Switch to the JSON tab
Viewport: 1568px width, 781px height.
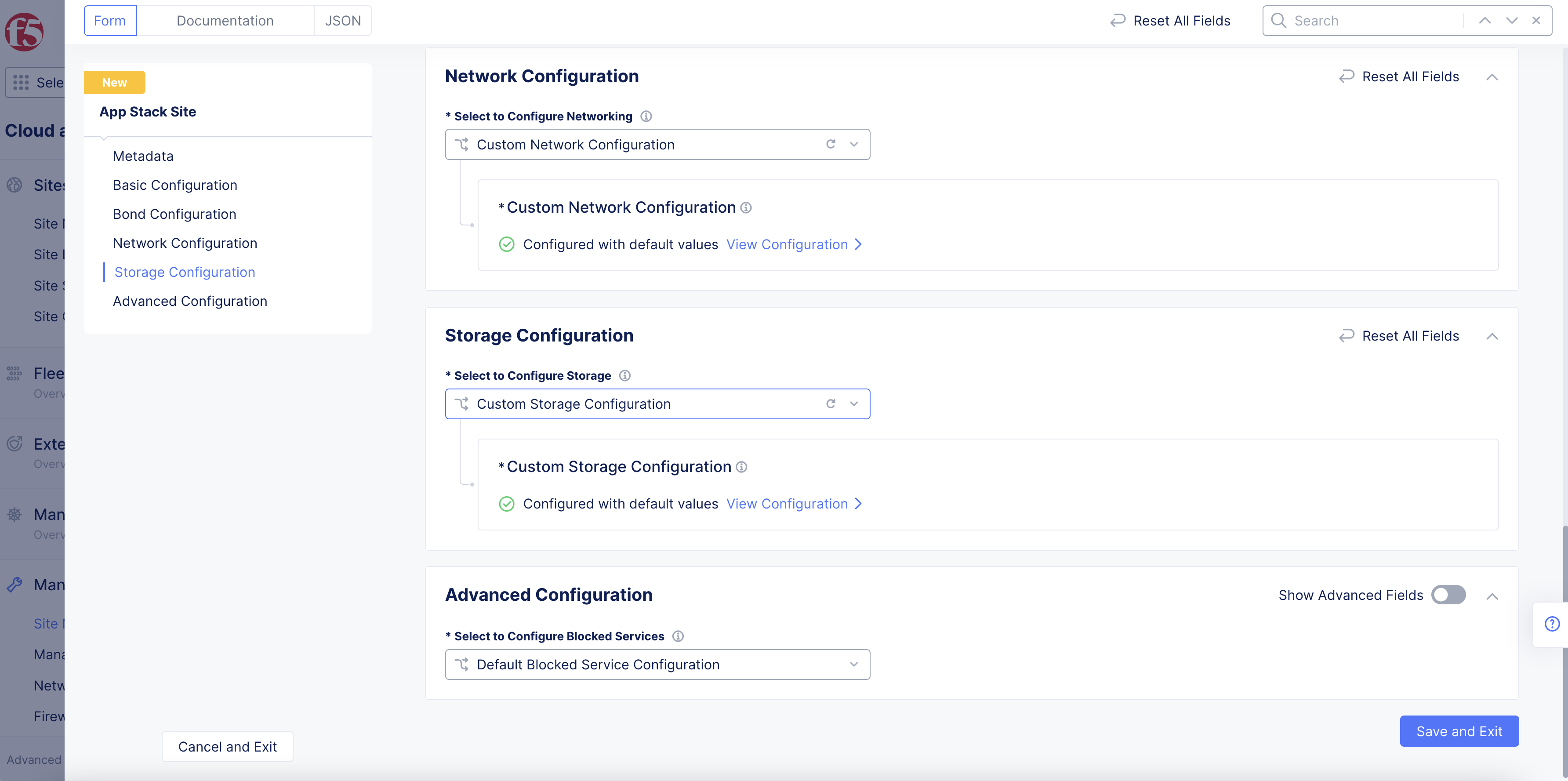(x=342, y=20)
